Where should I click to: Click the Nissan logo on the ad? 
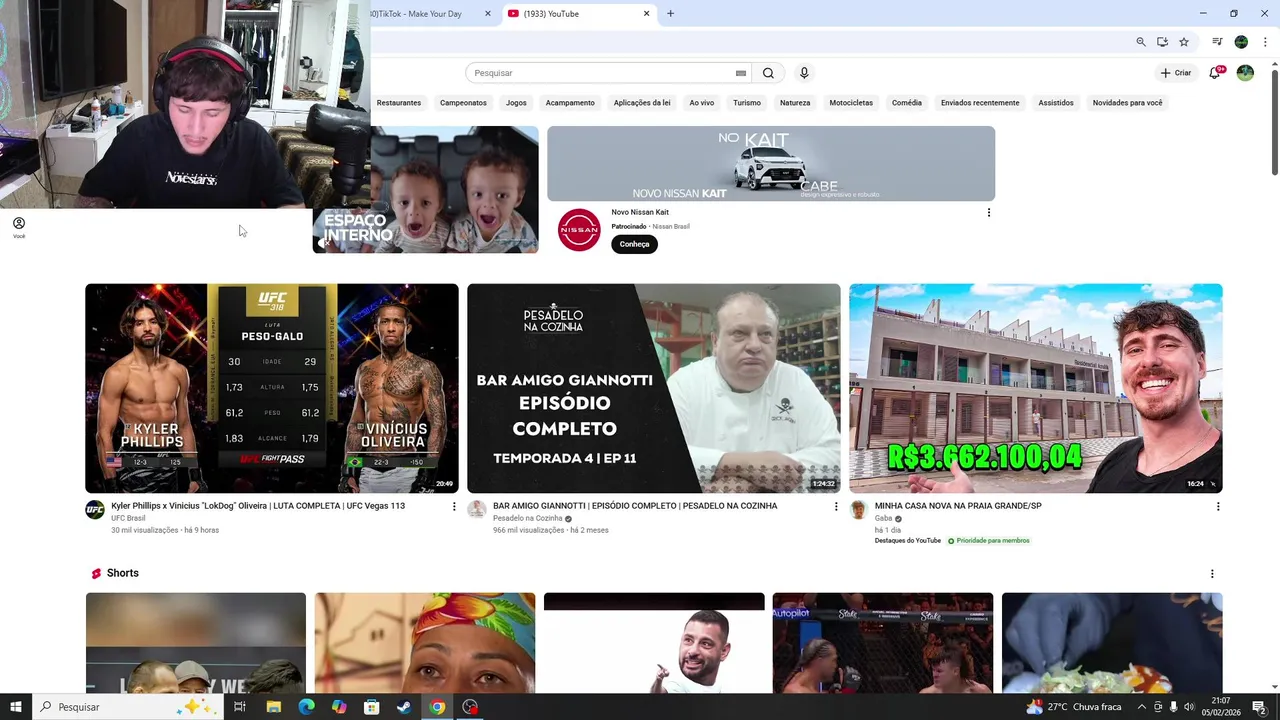579,230
